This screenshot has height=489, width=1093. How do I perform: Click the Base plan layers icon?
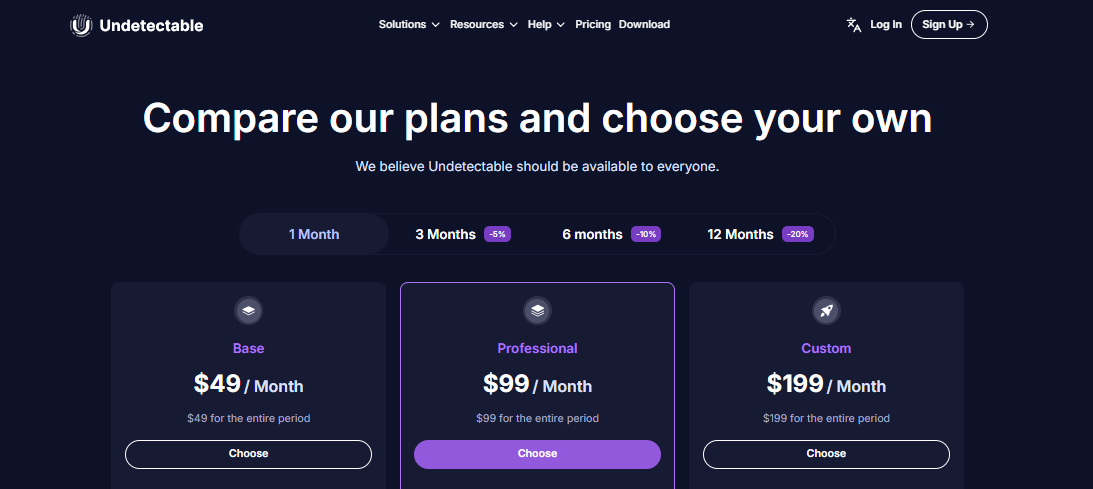tap(248, 311)
